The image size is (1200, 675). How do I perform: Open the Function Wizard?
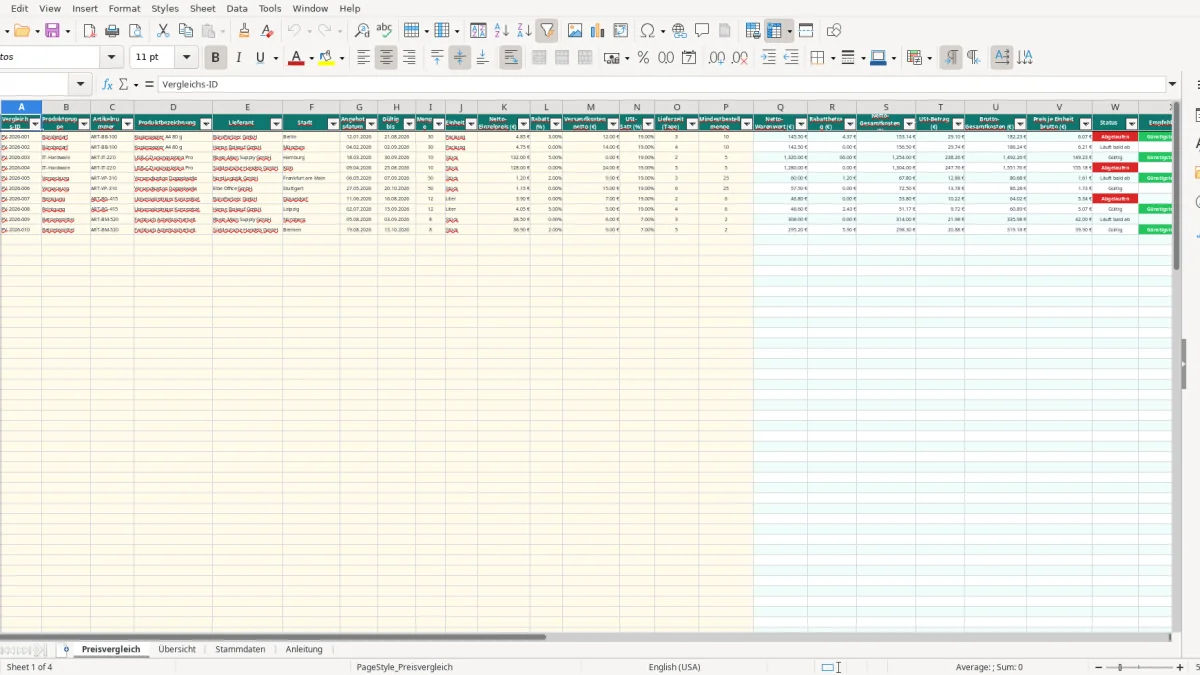click(x=108, y=85)
